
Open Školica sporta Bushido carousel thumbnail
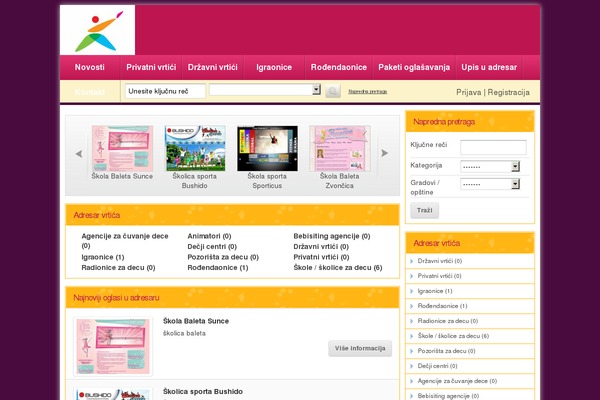(x=195, y=149)
